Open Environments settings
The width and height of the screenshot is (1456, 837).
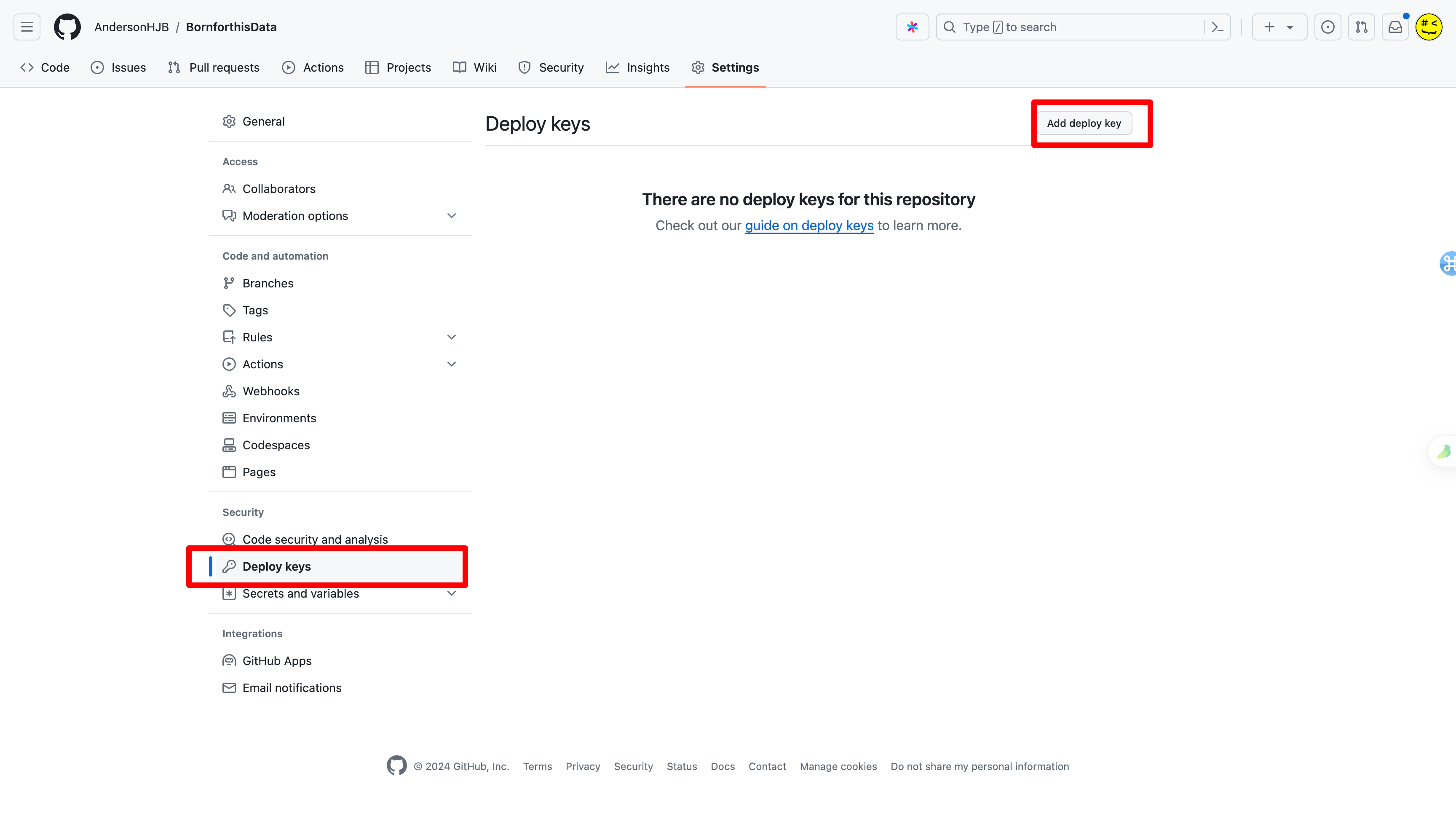click(340, 418)
